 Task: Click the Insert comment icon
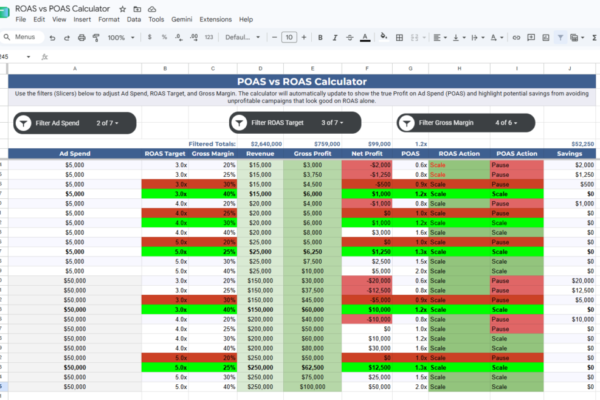point(531,38)
